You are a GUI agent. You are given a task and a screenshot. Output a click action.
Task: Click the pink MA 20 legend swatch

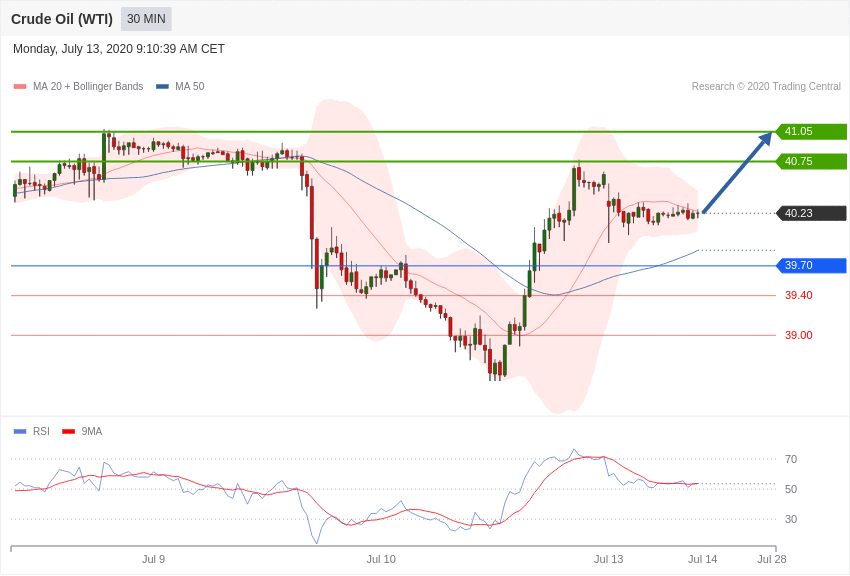point(20,86)
